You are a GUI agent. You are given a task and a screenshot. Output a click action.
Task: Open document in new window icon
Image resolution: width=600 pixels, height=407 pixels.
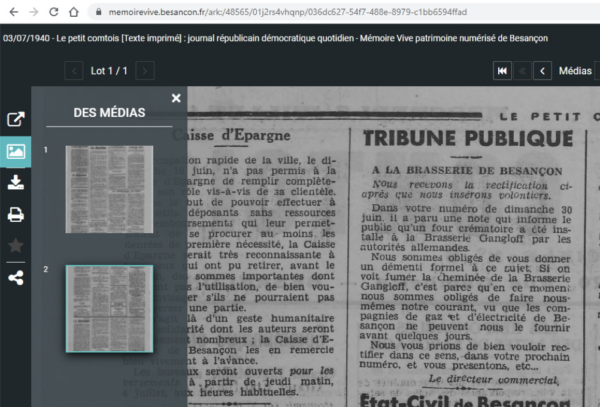tap(15, 120)
